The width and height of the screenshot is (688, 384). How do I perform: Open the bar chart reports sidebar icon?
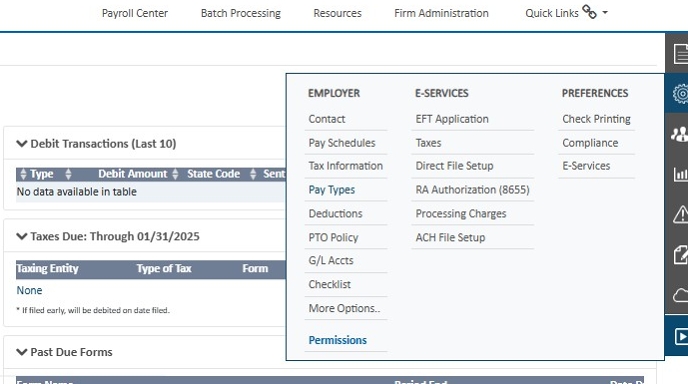pos(681,174)
